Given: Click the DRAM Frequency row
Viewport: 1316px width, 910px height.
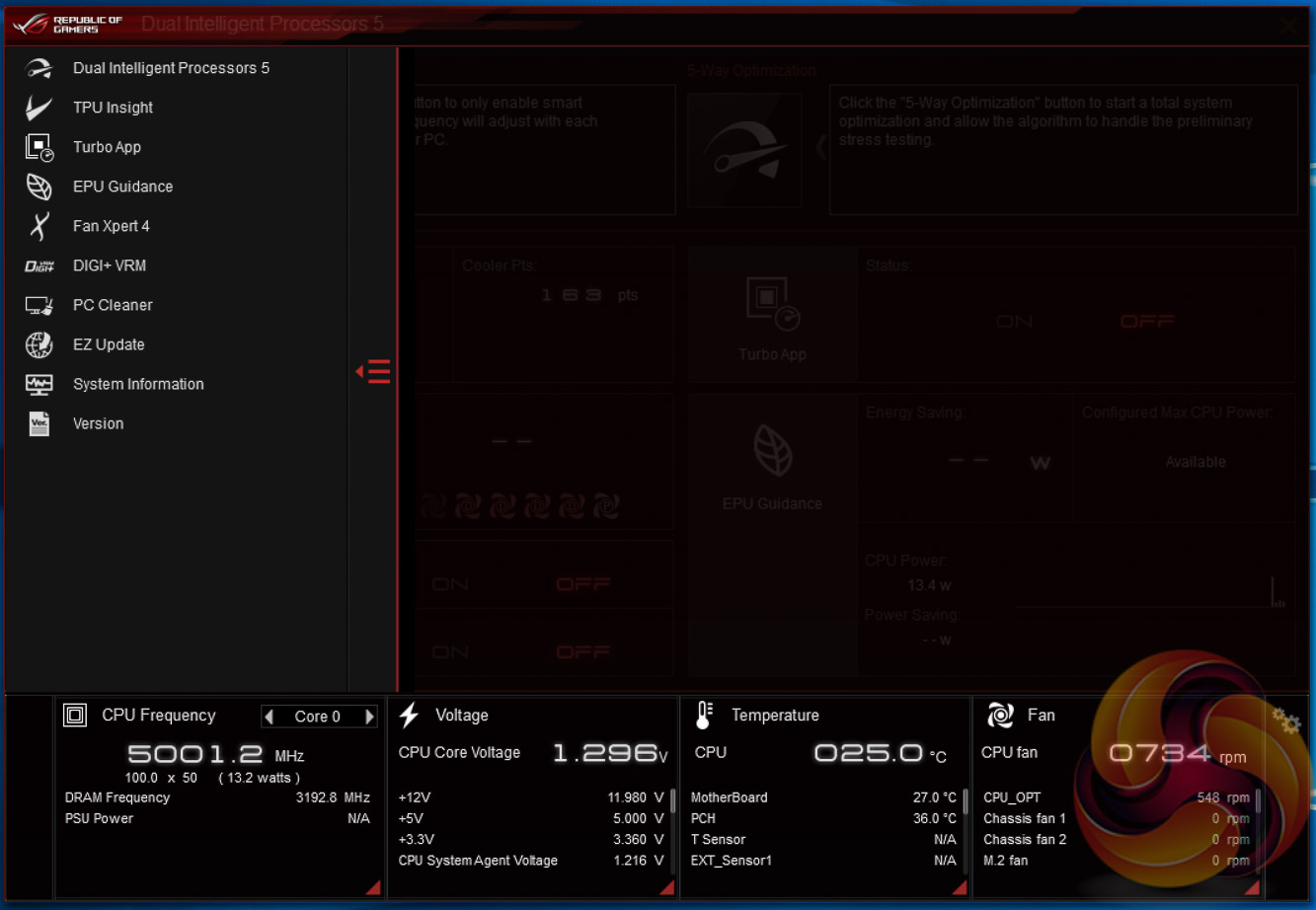Looking at the screenshot, I should (x=217, y=797).
